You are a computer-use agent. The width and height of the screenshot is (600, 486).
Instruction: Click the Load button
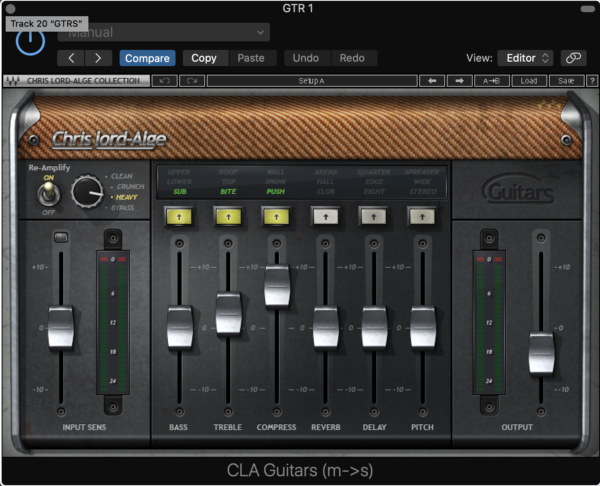pos(529,81)
